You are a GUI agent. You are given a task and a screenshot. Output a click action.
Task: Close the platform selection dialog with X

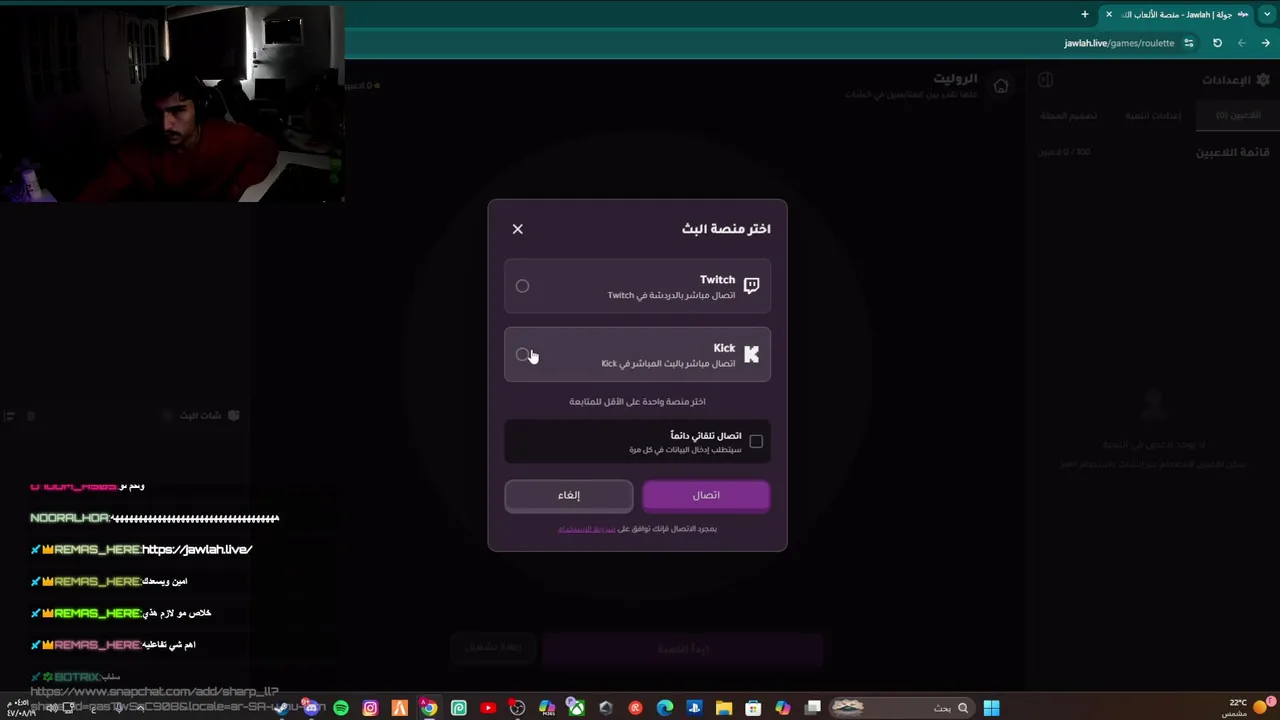pos(518,229)
